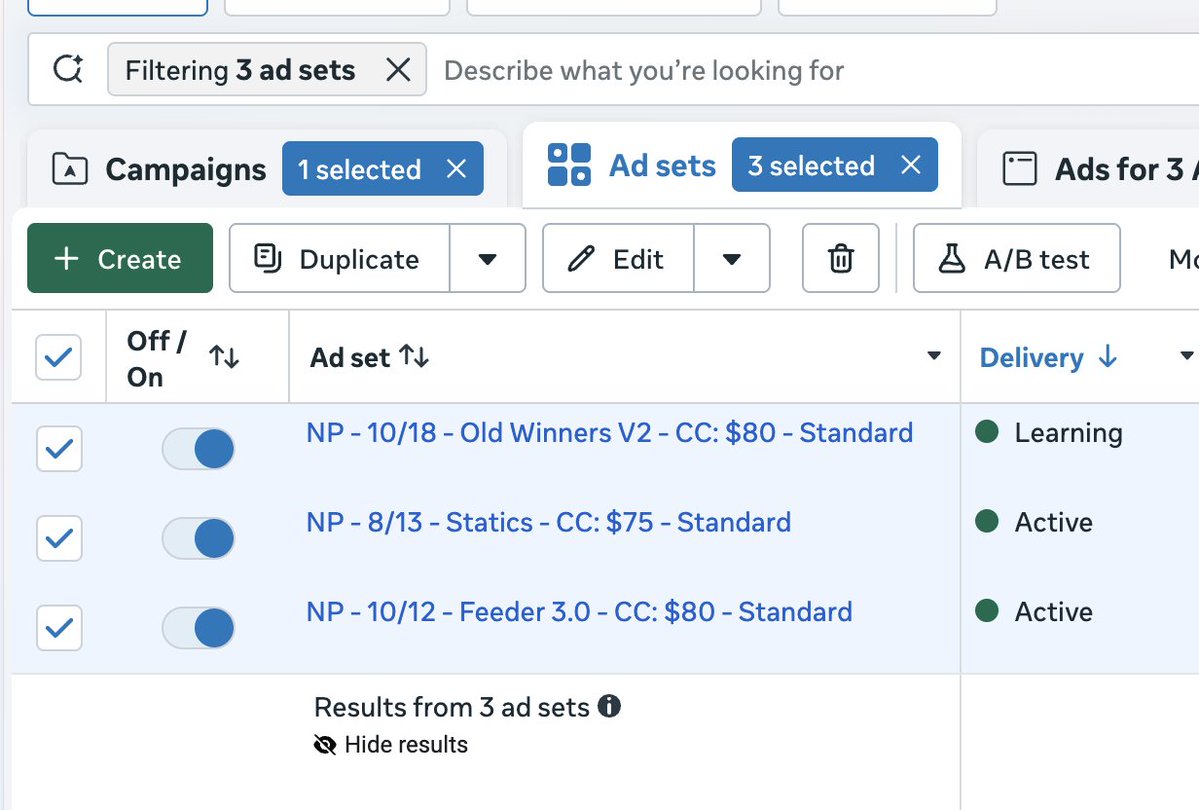Uncheck the 8/13 Statics ad set checkbox
Image resolution: width=1199 pixels, height=810 pixels.
59,538
